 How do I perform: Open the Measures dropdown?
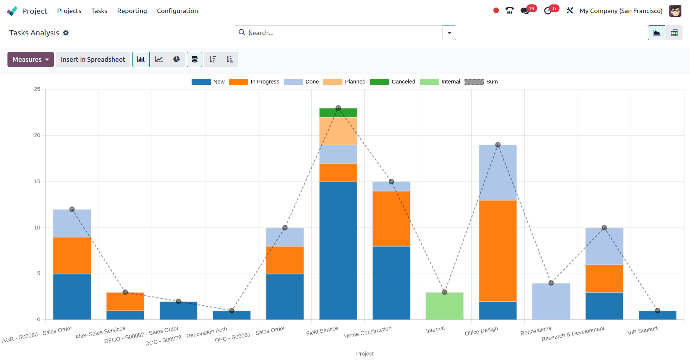click(x=30, y=59)
